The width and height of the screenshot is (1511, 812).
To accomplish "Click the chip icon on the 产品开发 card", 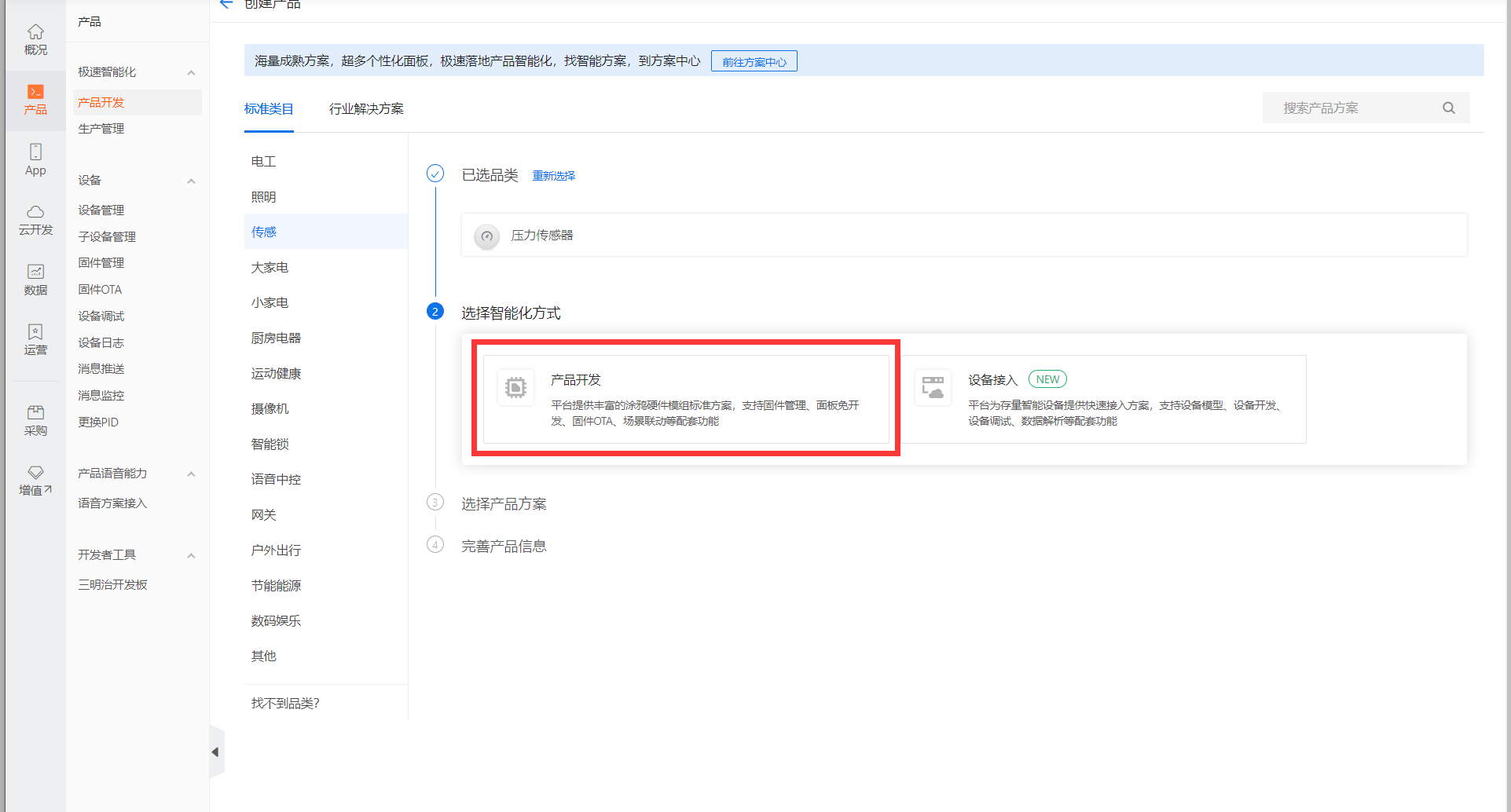I will 515,388.
